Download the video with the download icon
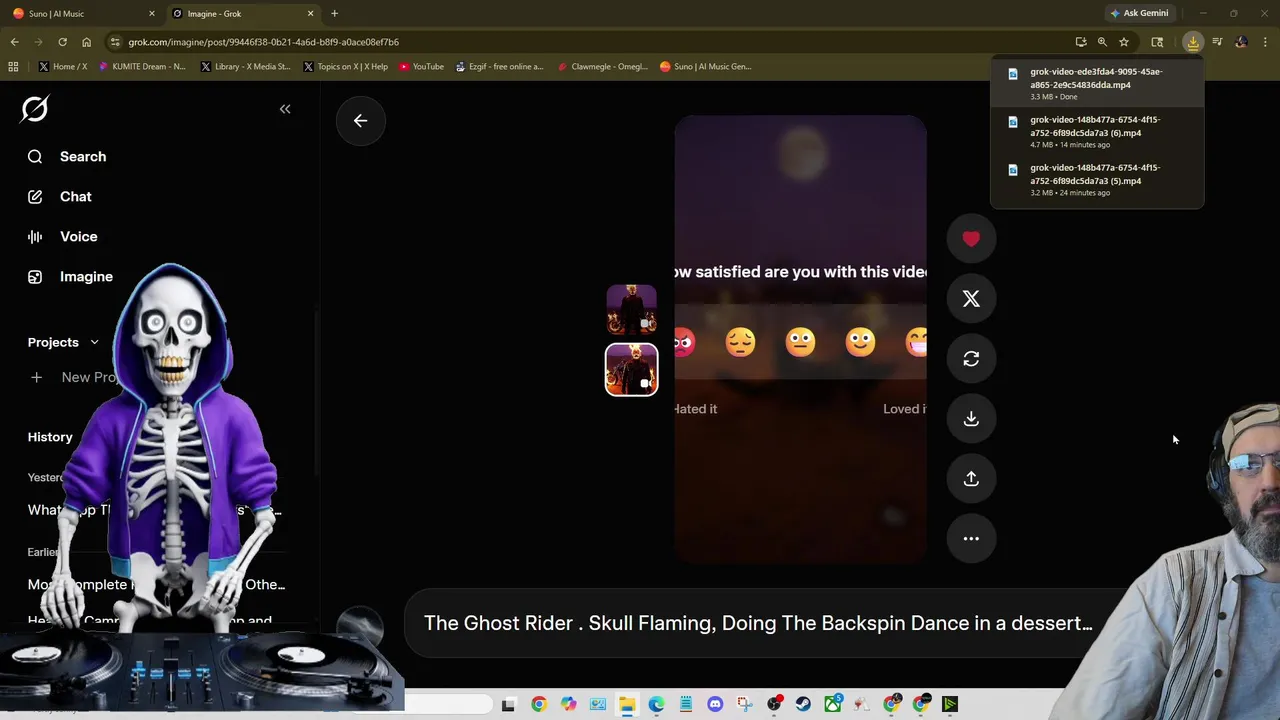The height and width of the screenshot is (720, 1280). [971, 419]
